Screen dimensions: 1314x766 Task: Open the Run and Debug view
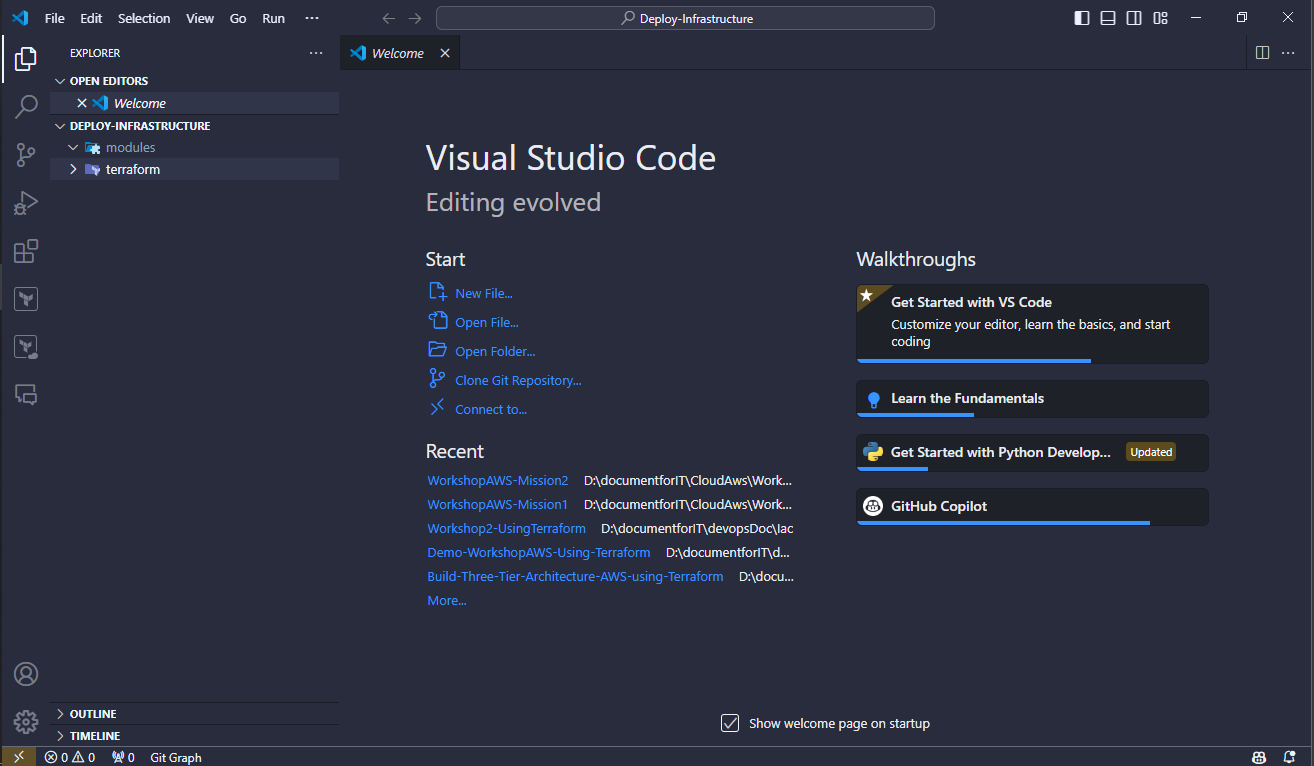point(26,203)
